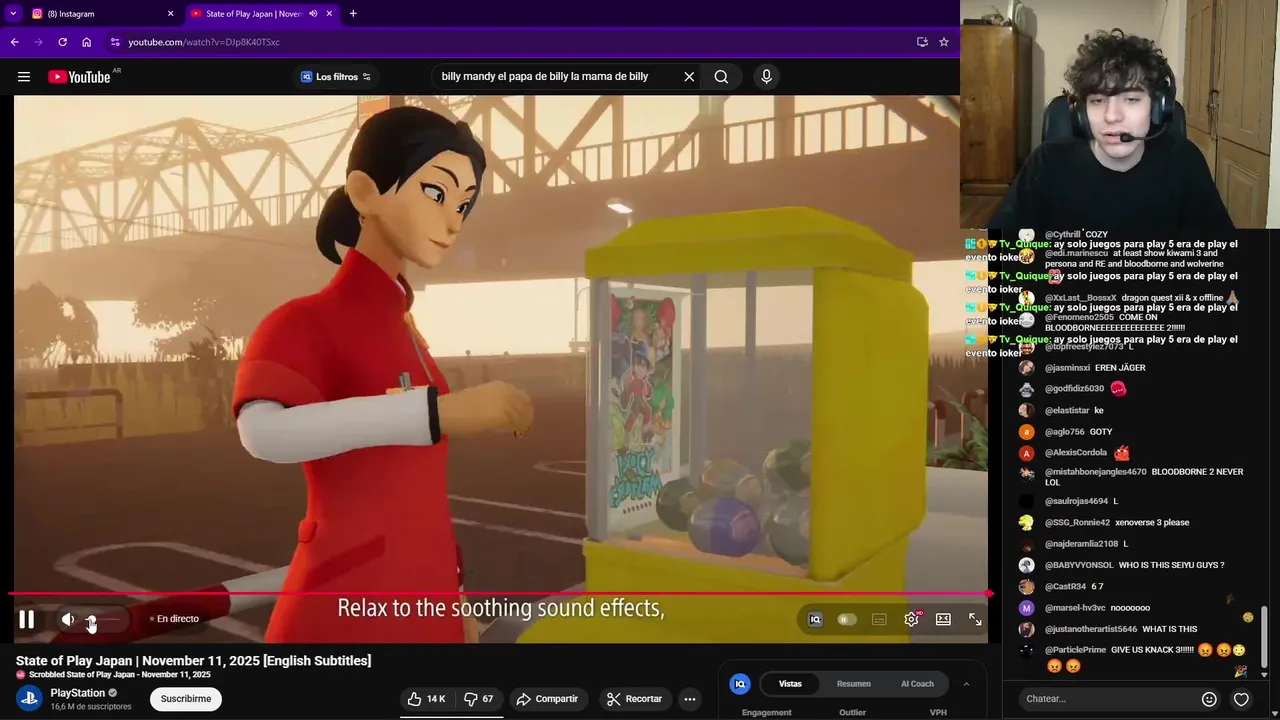1280x720 pixels.
Task: Clip the video with Recortar
Action: tap(634, 699)
